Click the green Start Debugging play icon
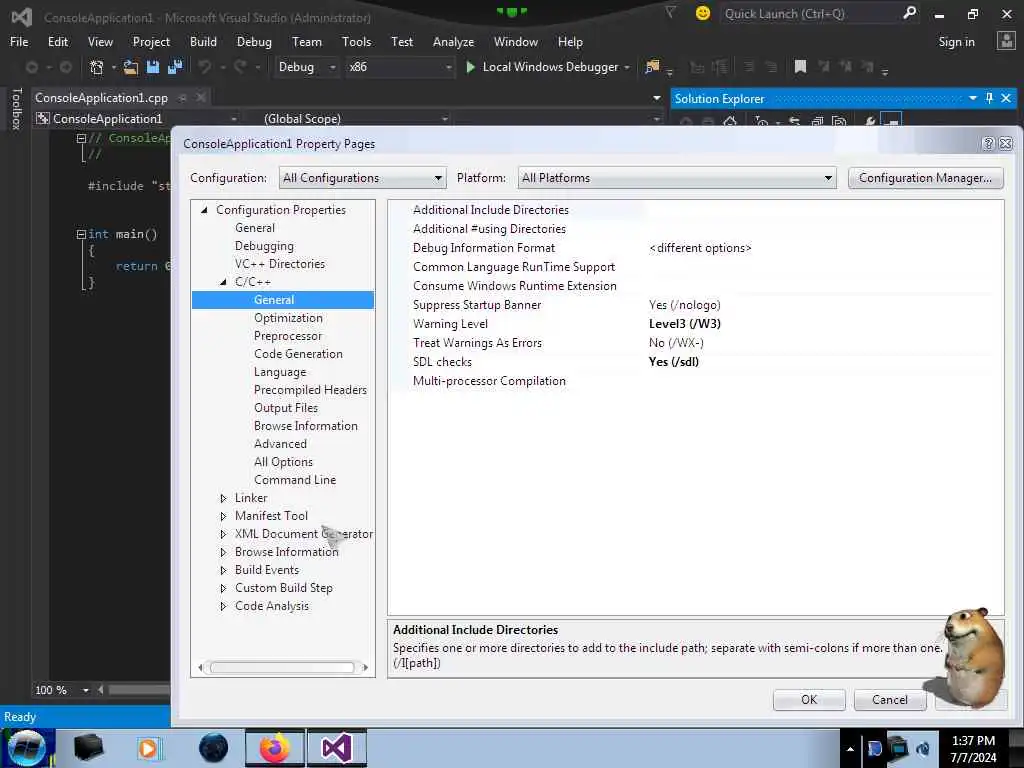This screenshot has width=1024, height=768. 470,67
